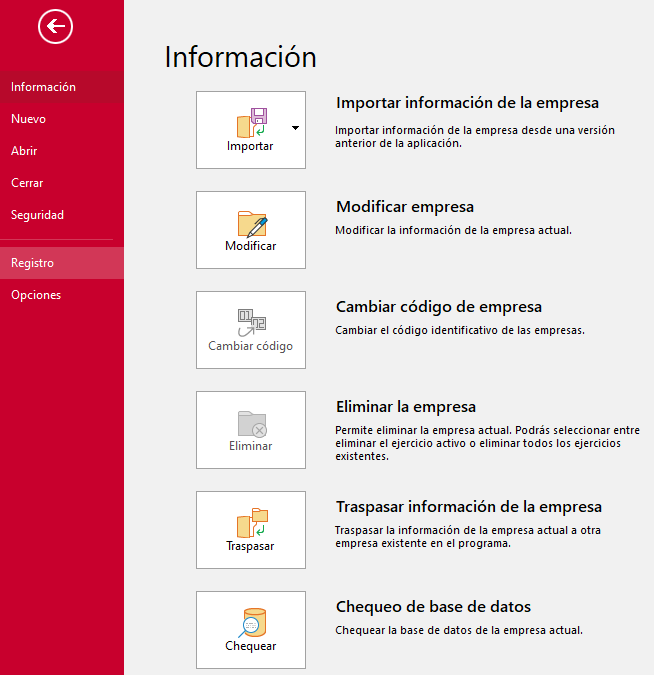
Task: Click the 'Modificar empresa' heading text
Action: tap(405, 207)
